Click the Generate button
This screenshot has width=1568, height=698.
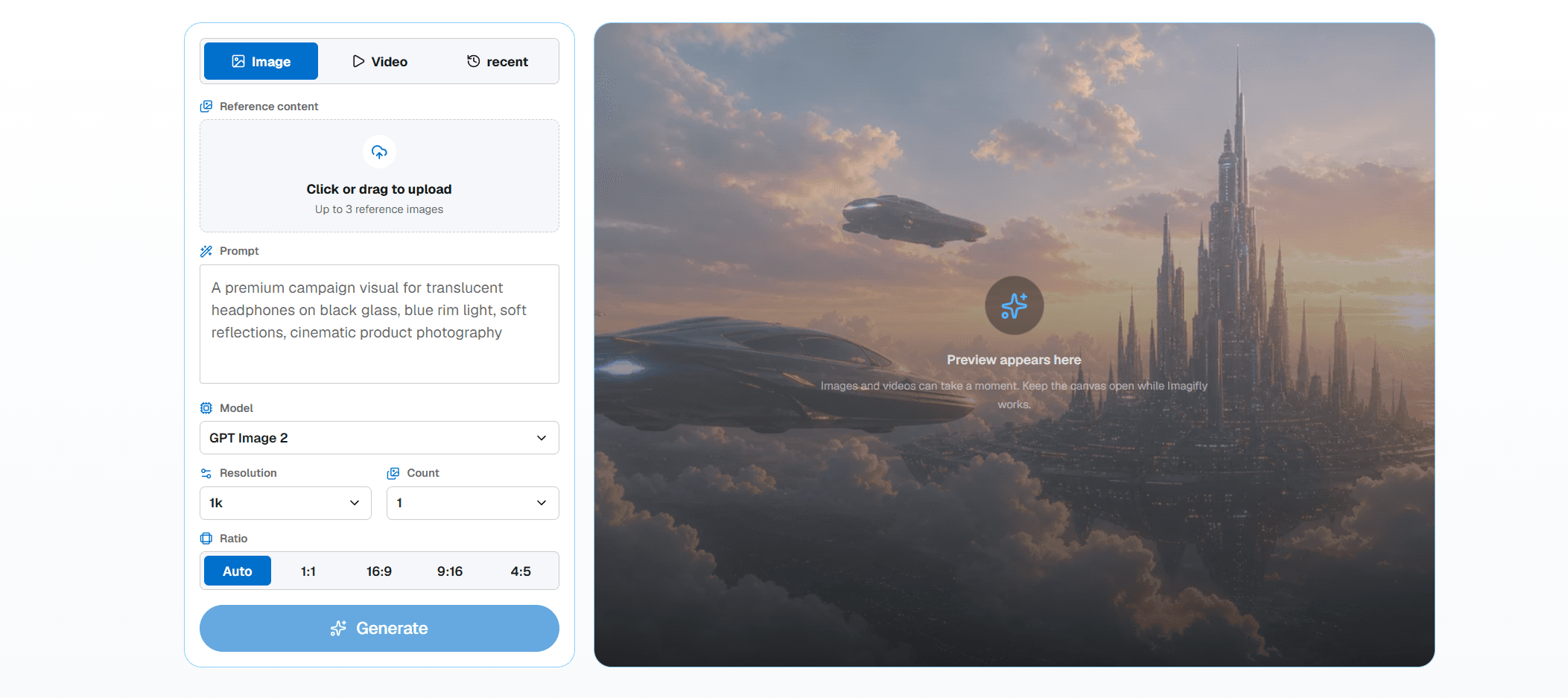pos(379,628)
